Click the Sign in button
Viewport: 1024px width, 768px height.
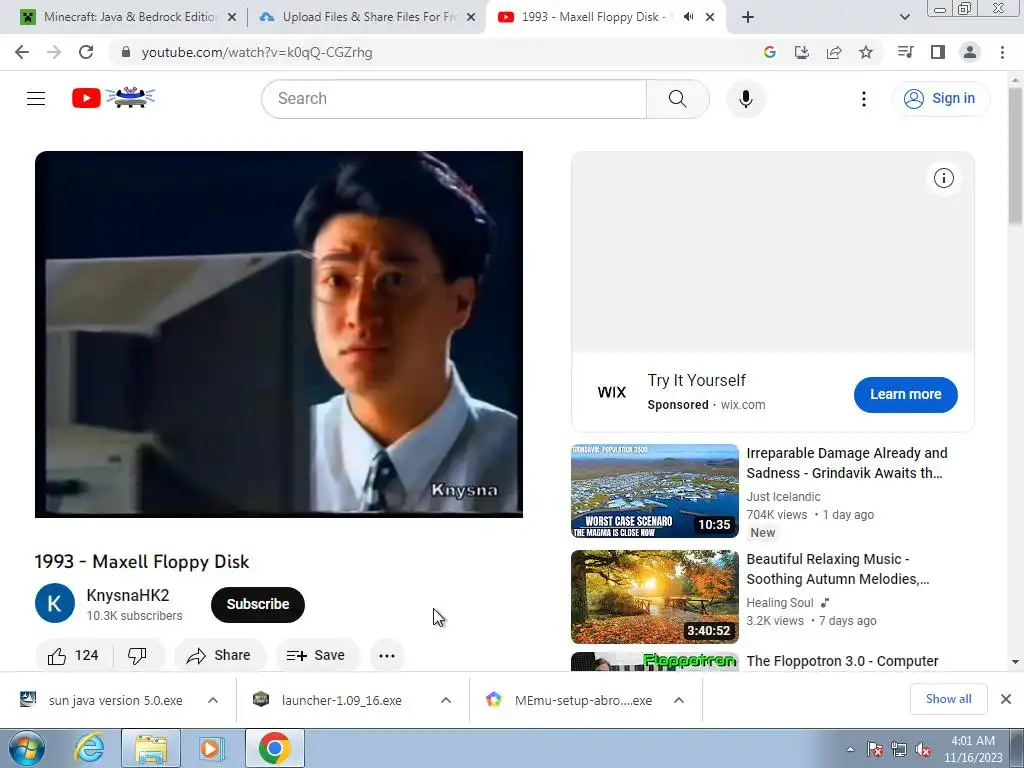click(940, 99)
